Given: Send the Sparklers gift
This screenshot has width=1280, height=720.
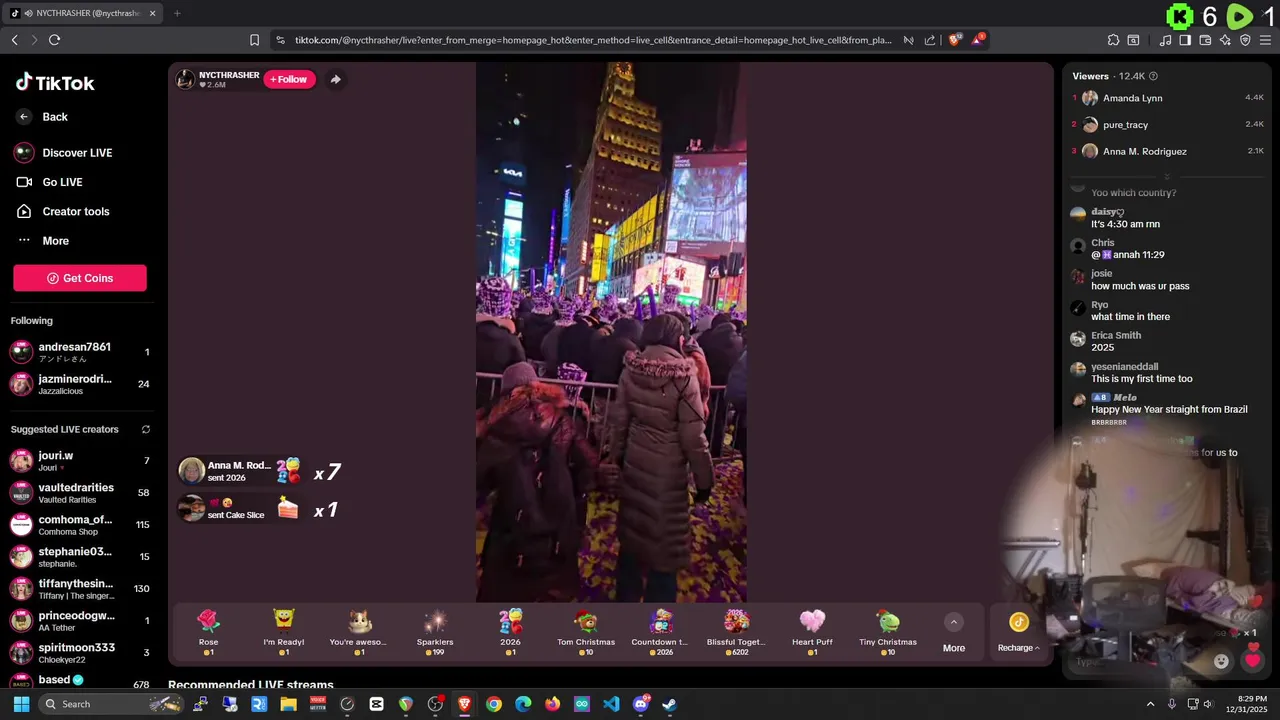Looking at the screenshot, I should 435,632.
